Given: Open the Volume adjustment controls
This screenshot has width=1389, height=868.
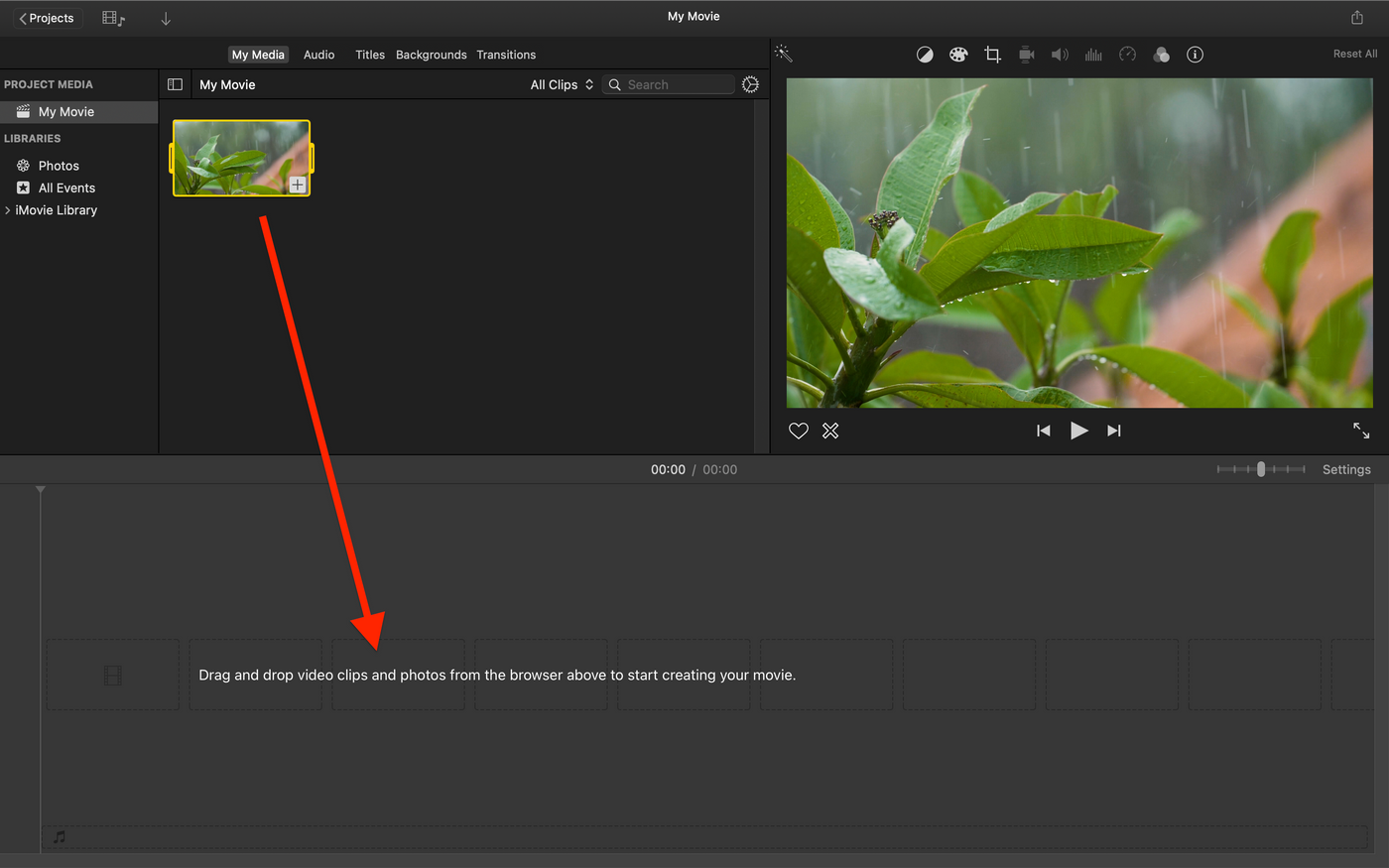Looking at the screenshot, I should click(1060, 55).
